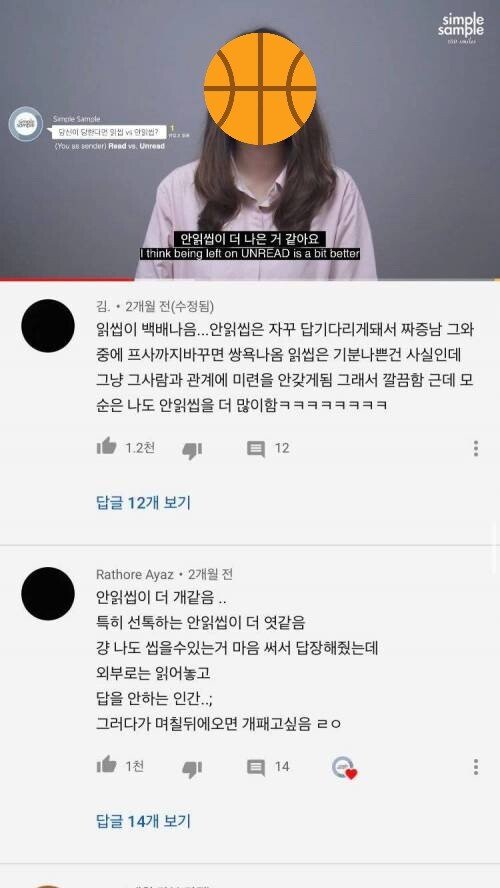The height and width of the screenshot is (888, 500).
Task: Click the video player area
Action: click(x=250, y=139)
